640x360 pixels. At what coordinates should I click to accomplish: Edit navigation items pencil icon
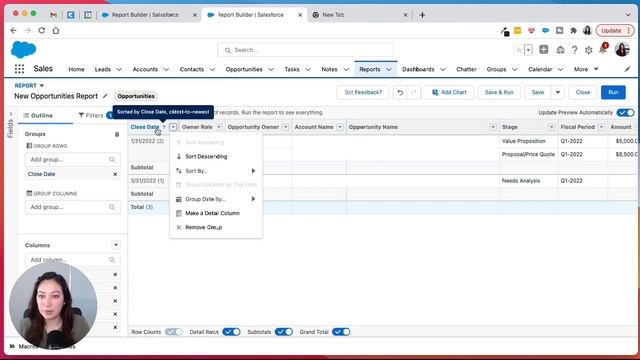pyautogui.click(x=627, y=69)
